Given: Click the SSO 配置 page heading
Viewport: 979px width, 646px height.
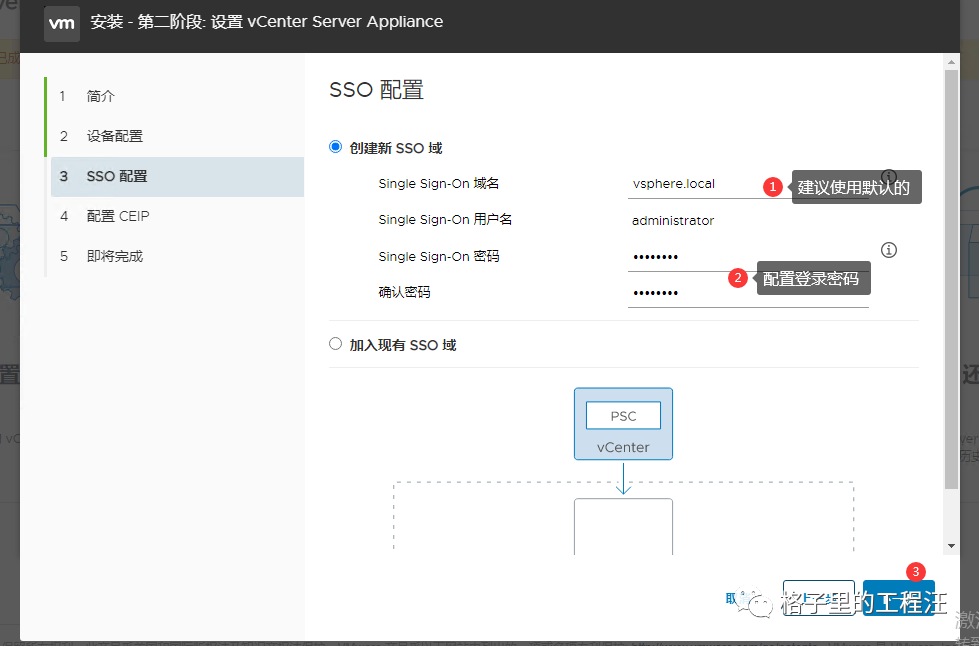Looking at the screenshot, I should coord(376,90).
